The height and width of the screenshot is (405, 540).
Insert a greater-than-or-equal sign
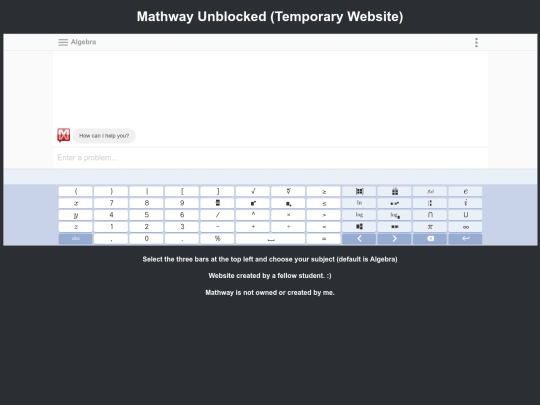[324, 191]
